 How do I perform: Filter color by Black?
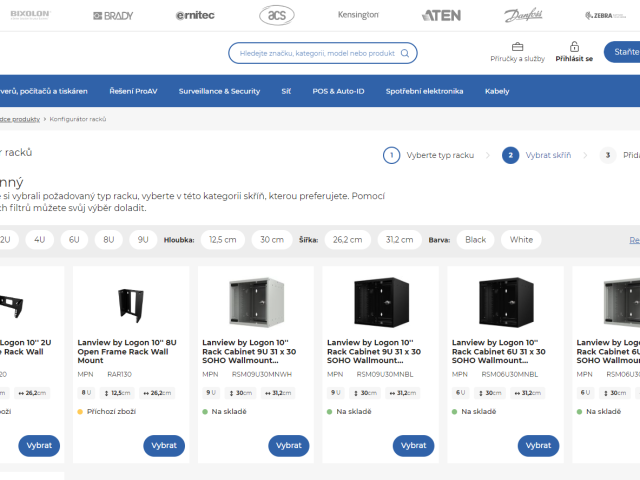(476, 240)
